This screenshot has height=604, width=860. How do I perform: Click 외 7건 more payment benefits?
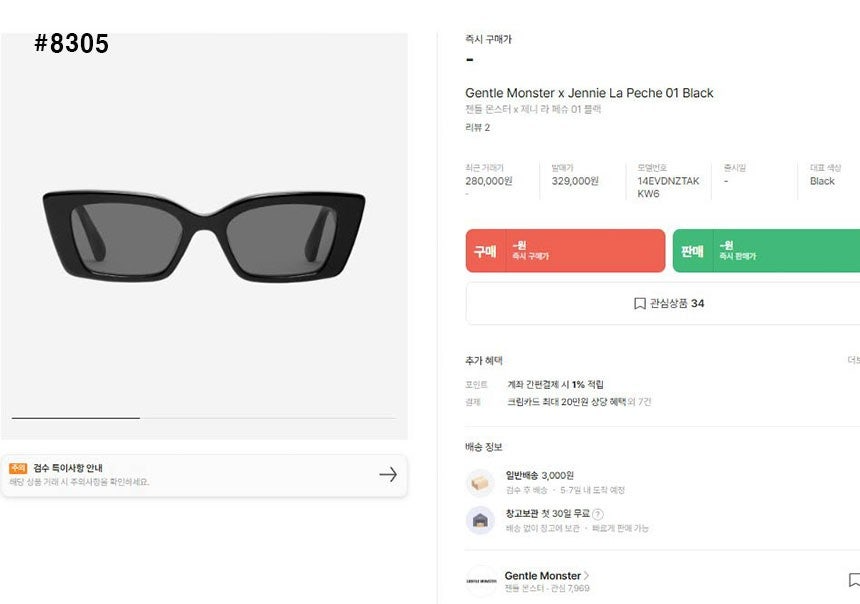tap(639, 402)
